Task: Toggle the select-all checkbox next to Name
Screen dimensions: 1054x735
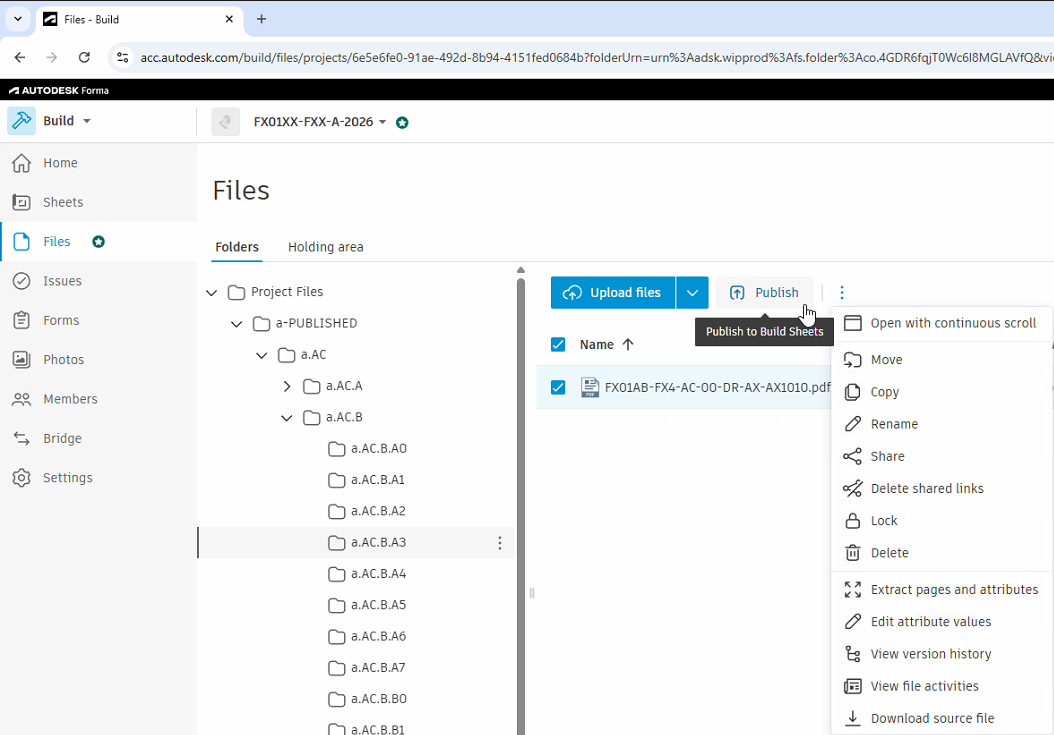Action: 558,344
